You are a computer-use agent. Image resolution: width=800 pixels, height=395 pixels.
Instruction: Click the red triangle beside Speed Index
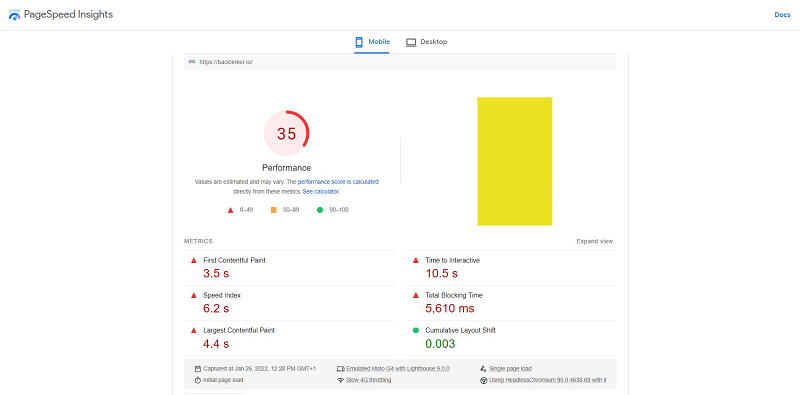[193, 295]
